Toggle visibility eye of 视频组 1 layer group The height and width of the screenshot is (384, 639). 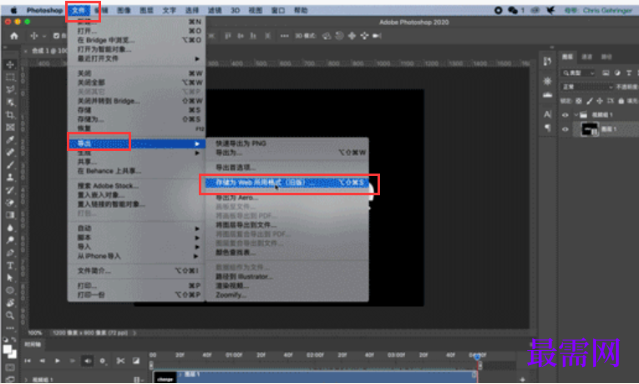pos(565,115)
